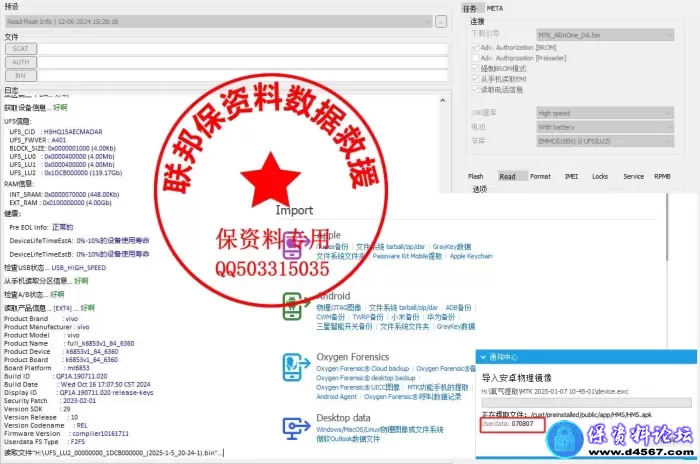700x464 pixels.
Task: Toggle the 强制BROM模式 checkbox
Action: click(x=475, y=68)
